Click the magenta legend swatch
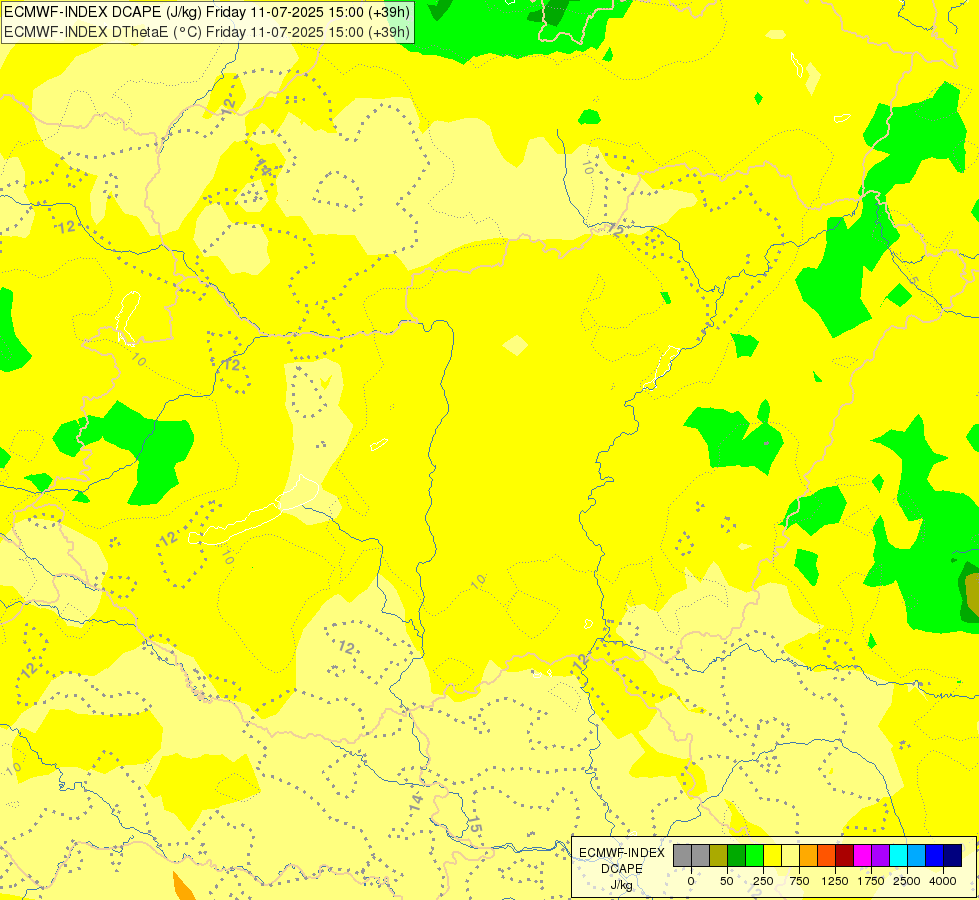The height and width of the screenshot is (900, 979). tap(862, 856)
